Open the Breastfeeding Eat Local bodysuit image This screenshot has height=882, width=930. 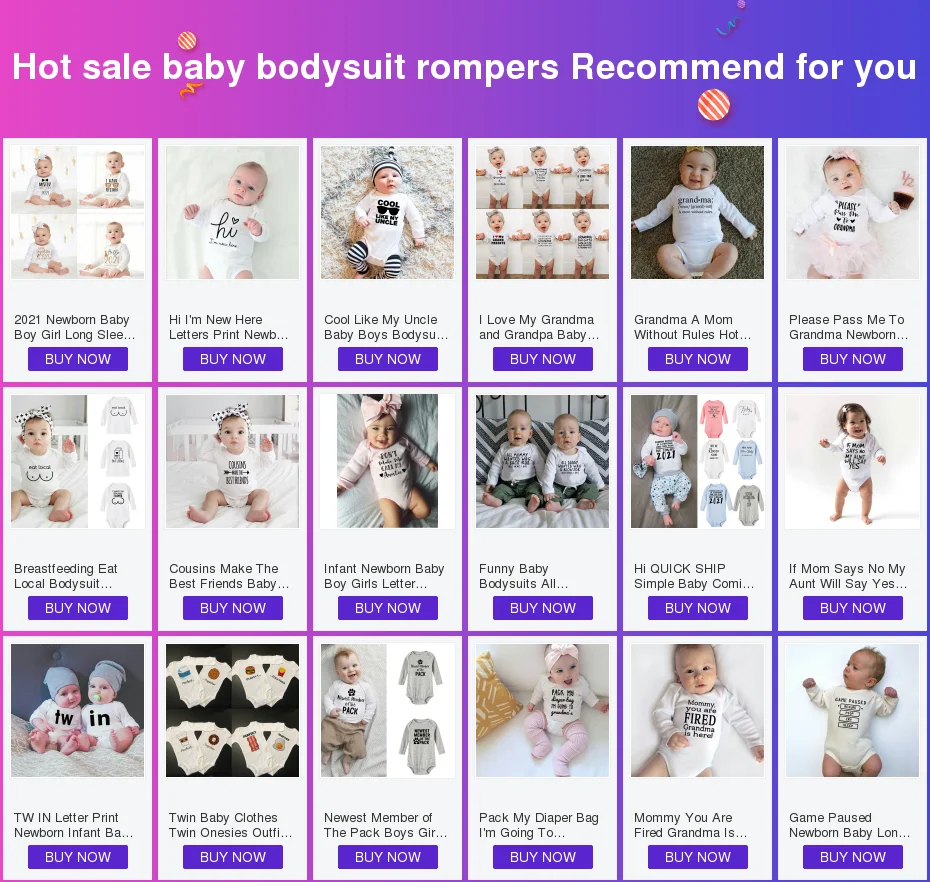point(78,461)
